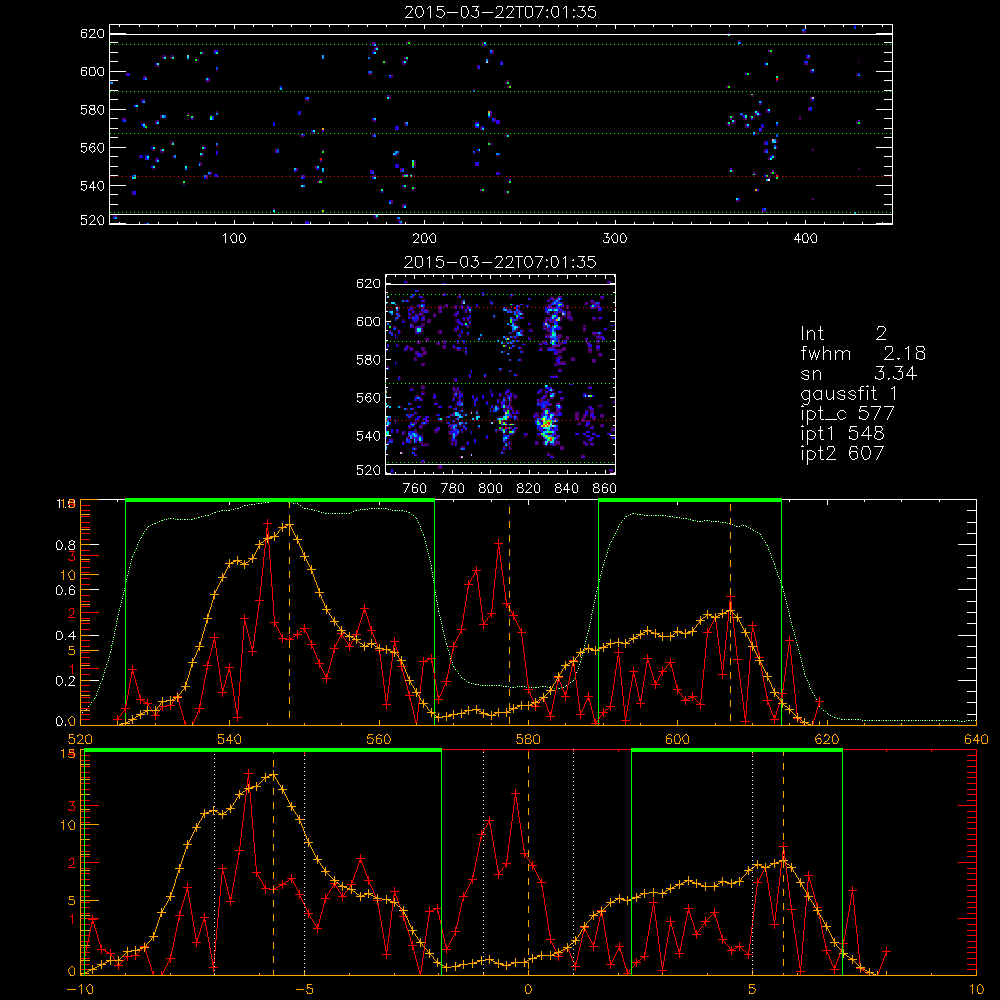The width and height of the screenshot is (1000, 1000).
Task: Click the 'ipt_c 577' readout
Action: tap(848, 414)
